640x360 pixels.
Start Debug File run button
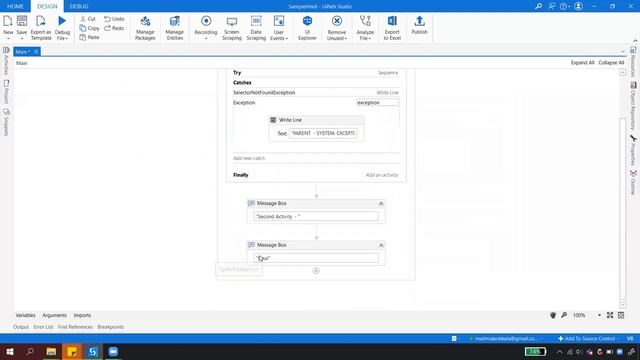tap(62, 28)
